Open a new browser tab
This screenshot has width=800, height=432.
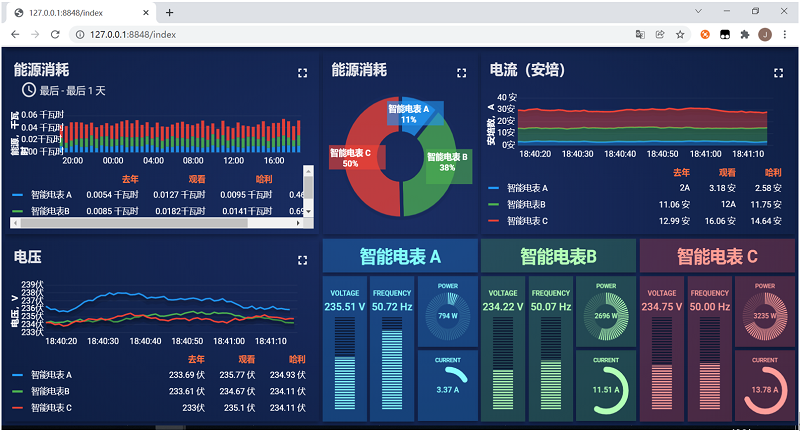170,12
